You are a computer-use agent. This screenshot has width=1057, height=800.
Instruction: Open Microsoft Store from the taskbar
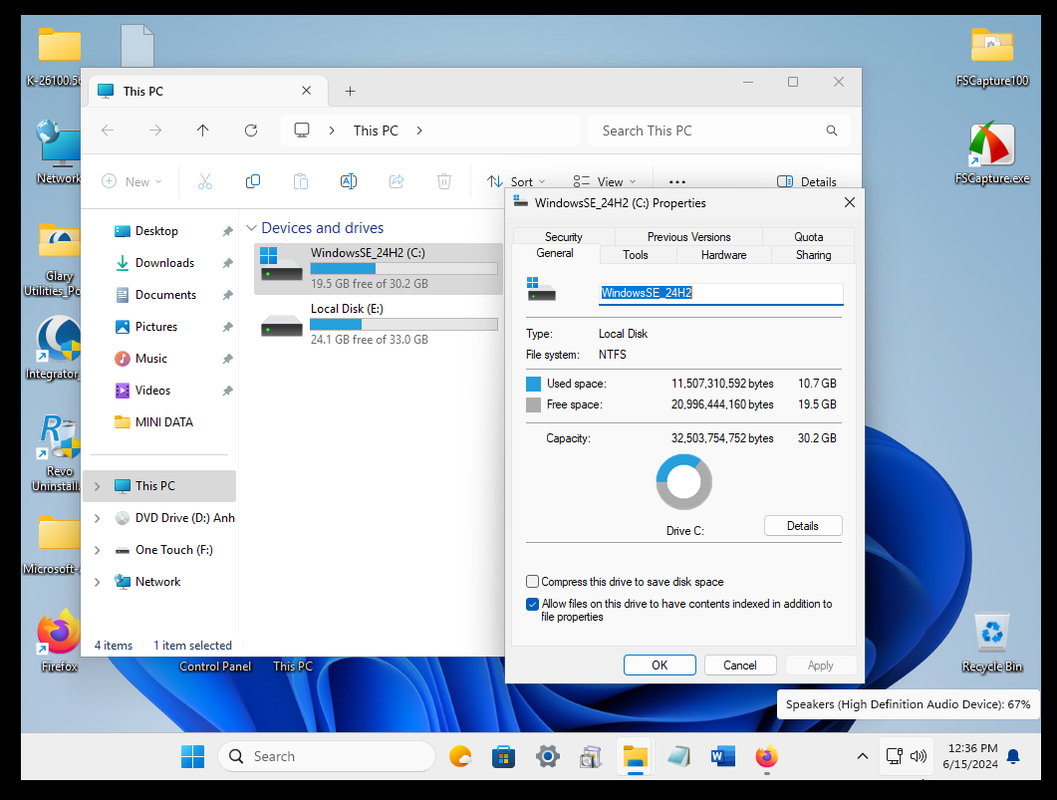(x=504, y=756)
